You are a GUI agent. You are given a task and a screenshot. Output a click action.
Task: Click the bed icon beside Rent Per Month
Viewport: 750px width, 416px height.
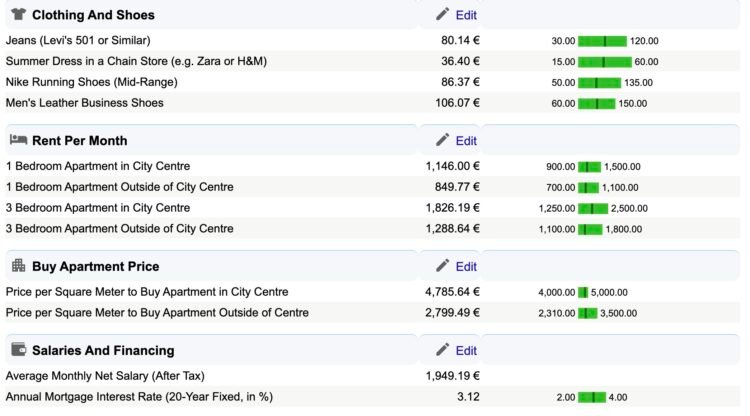(18, 140)
